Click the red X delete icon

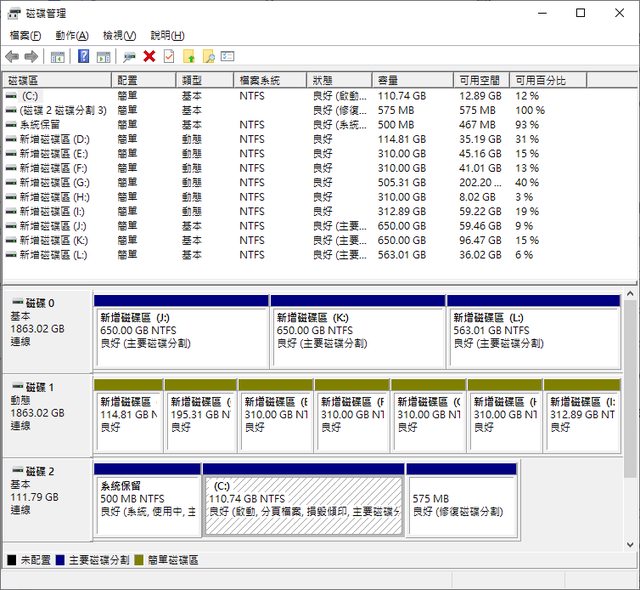tap(149, 57)
